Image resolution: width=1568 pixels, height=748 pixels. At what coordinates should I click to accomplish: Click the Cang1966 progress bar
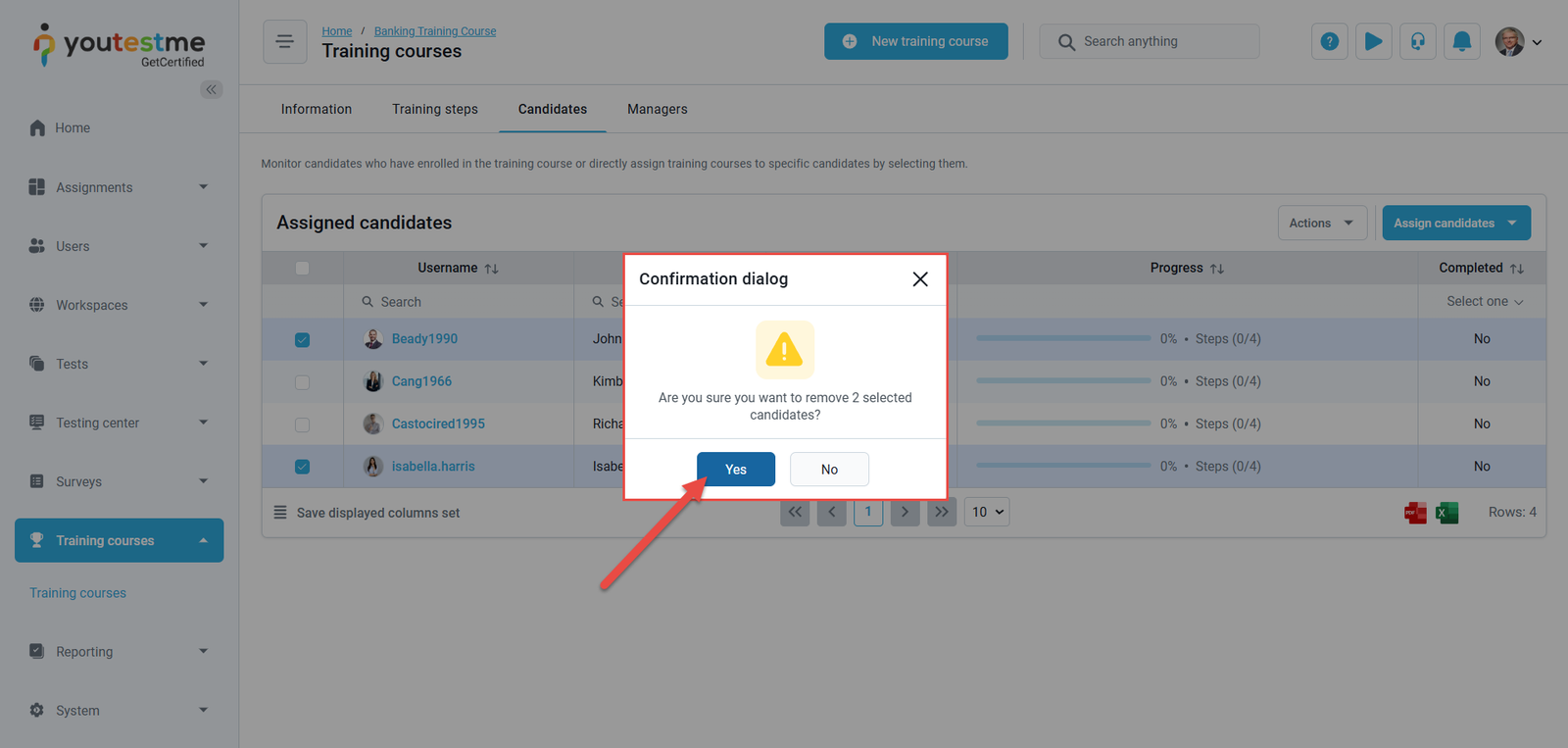point(1063,380)
